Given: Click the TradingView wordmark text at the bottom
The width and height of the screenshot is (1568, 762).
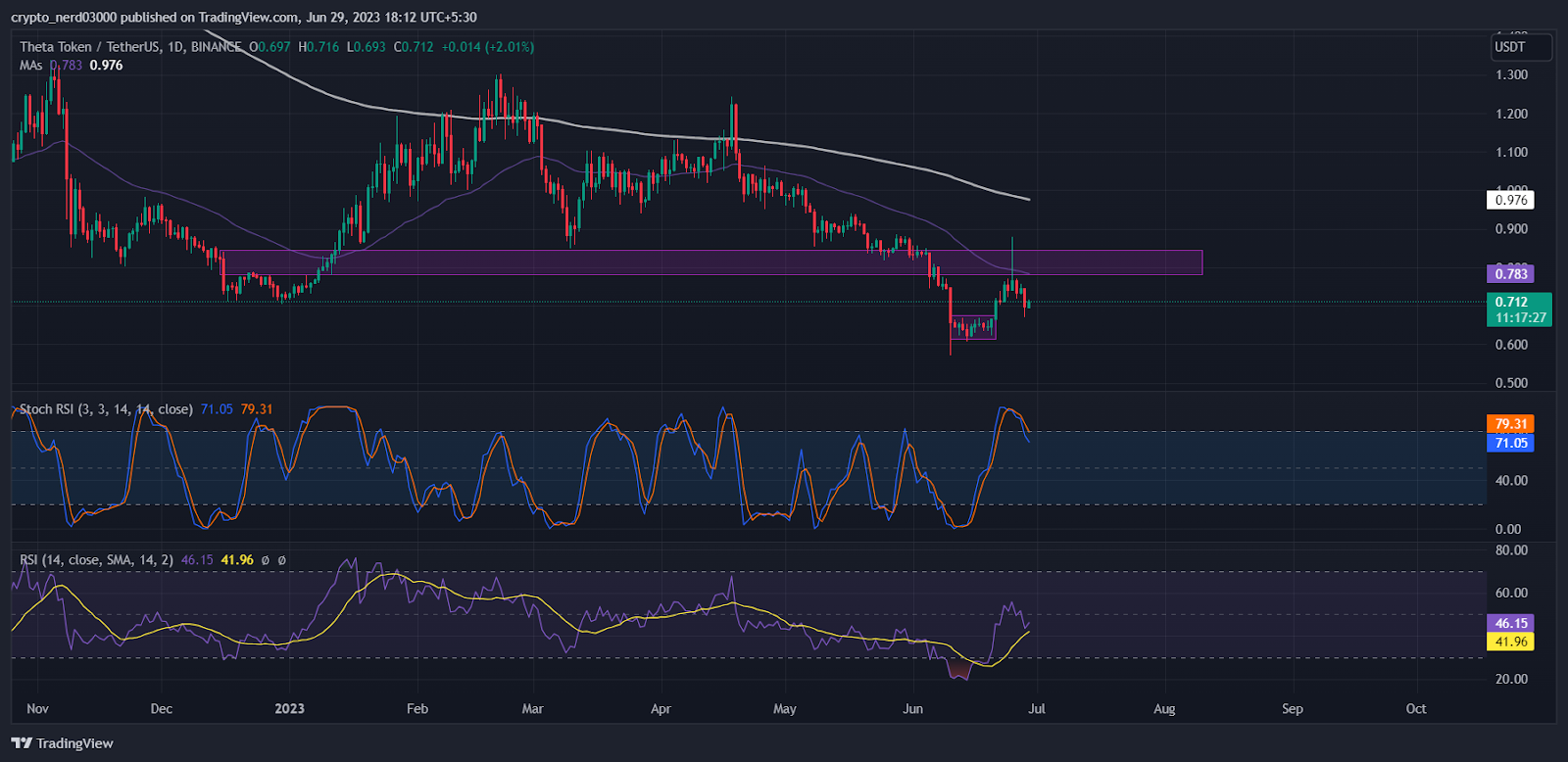Looking at the screenshot, I should (74, 743).
